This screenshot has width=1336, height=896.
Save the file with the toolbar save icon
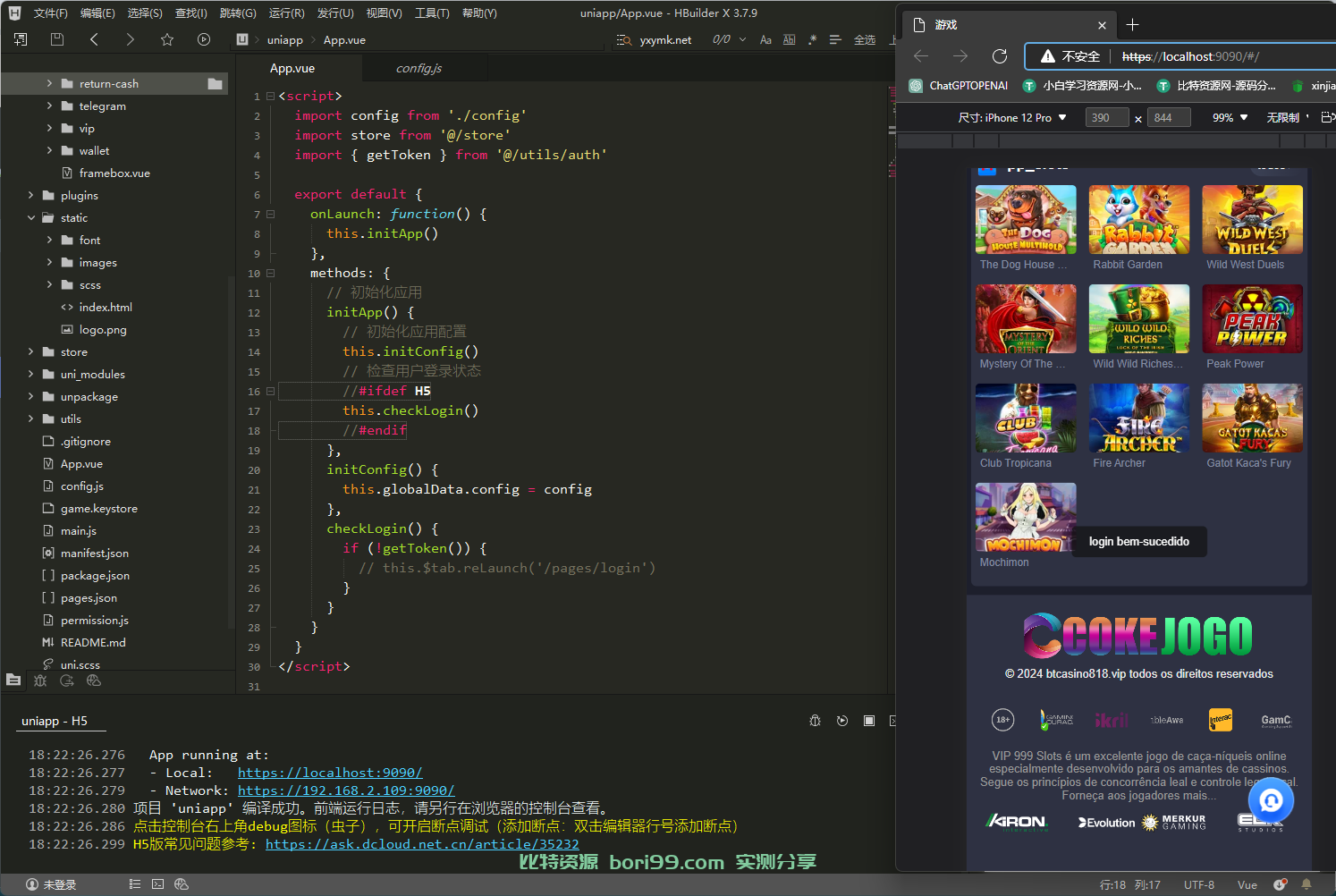57,39
